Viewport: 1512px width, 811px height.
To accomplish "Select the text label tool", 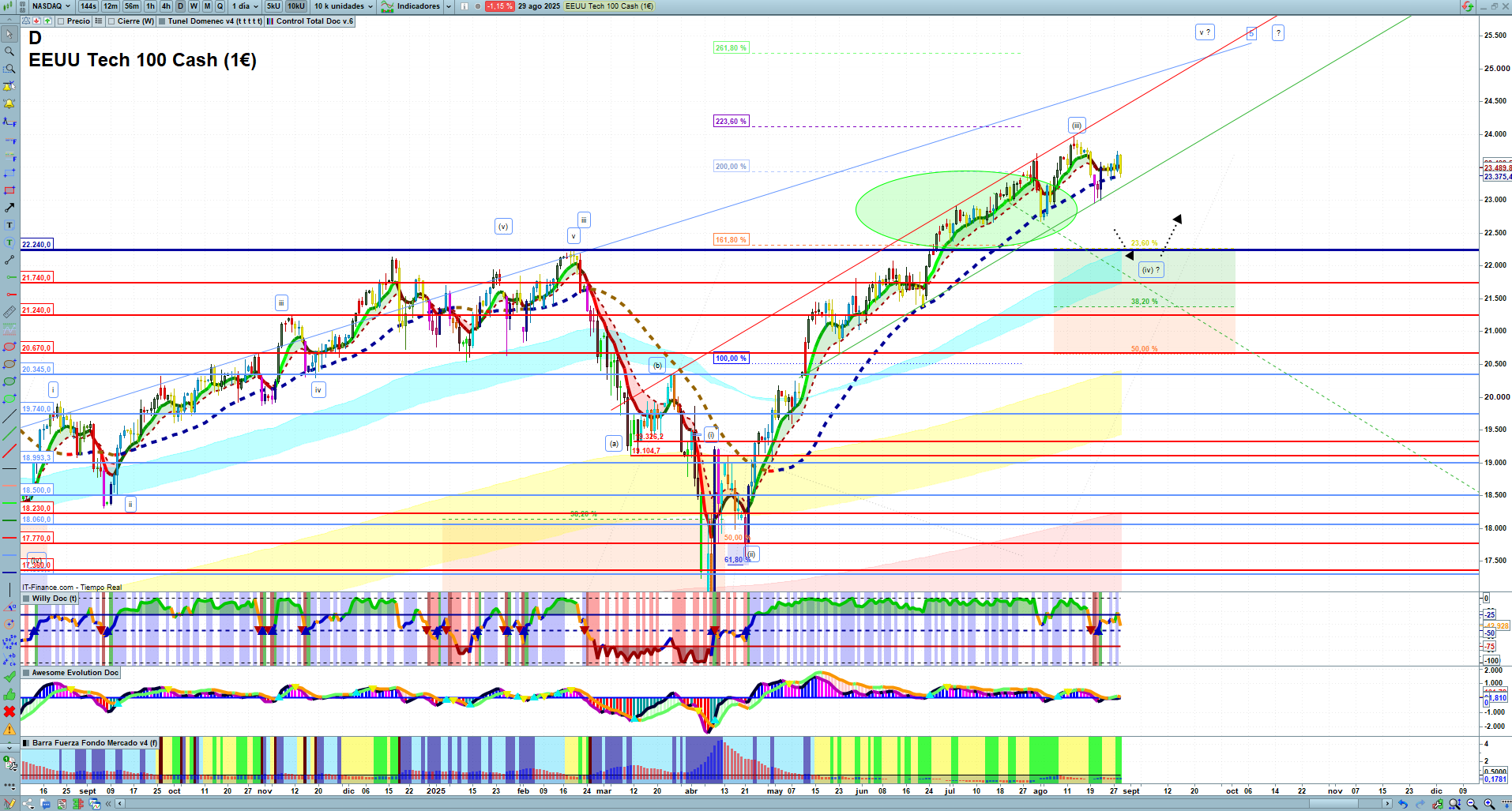I will click(x=9, y=225).
